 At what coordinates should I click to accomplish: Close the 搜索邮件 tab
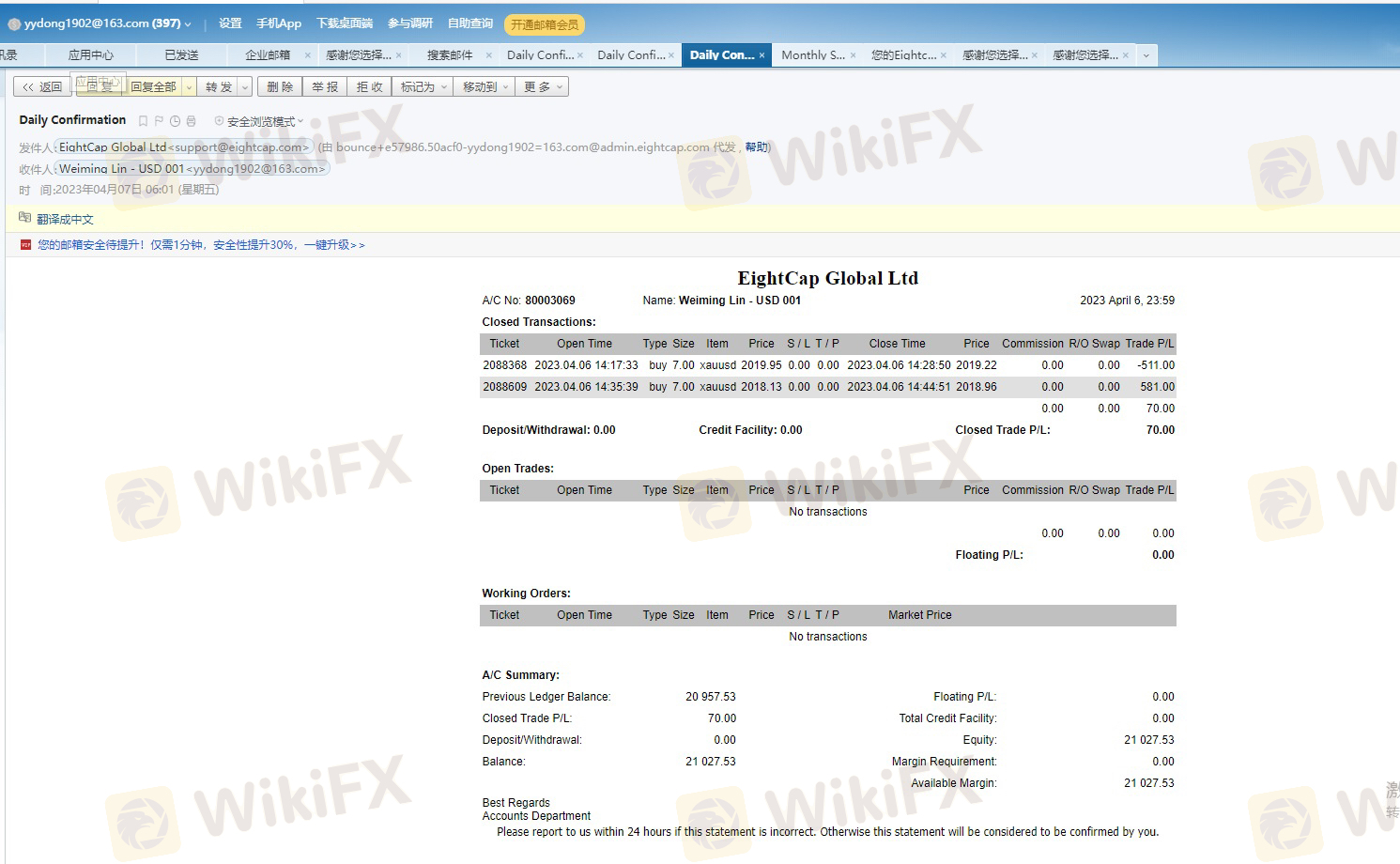[491, 55]
